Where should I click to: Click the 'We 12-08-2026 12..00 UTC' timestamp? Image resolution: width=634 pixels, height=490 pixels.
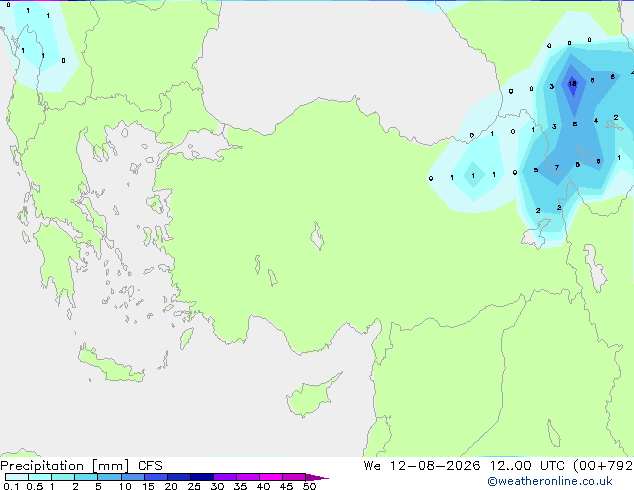click(464, 466)
